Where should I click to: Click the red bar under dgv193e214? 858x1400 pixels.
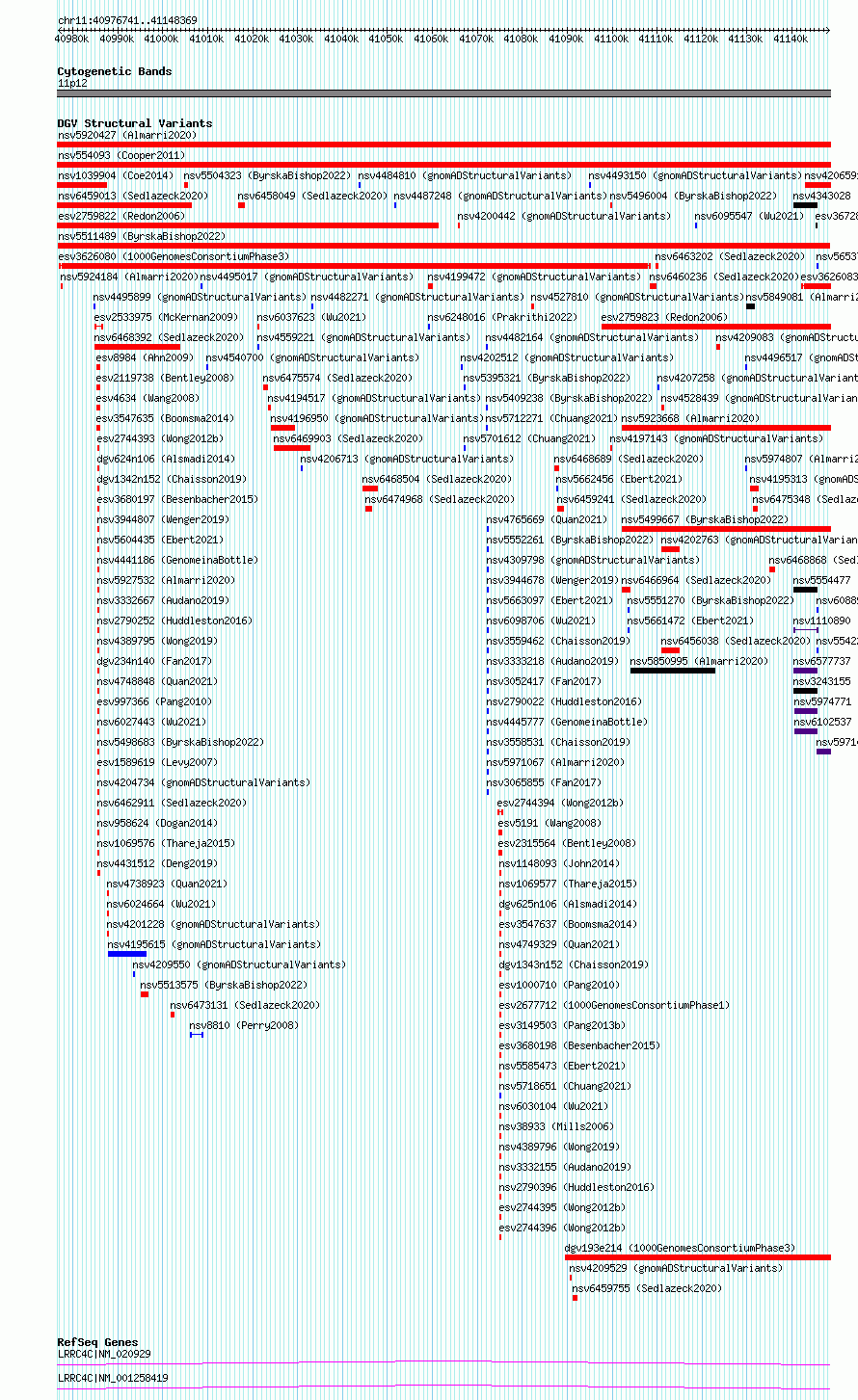click(698, 1257)
